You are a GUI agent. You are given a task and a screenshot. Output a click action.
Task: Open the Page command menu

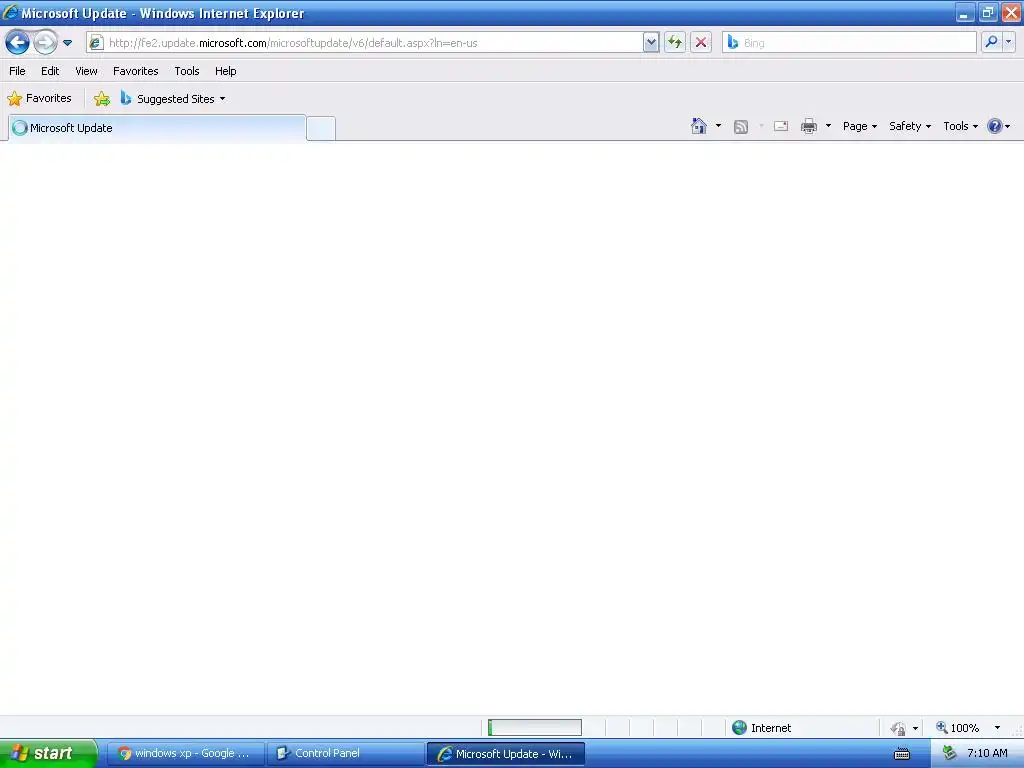tap(859, 126)
